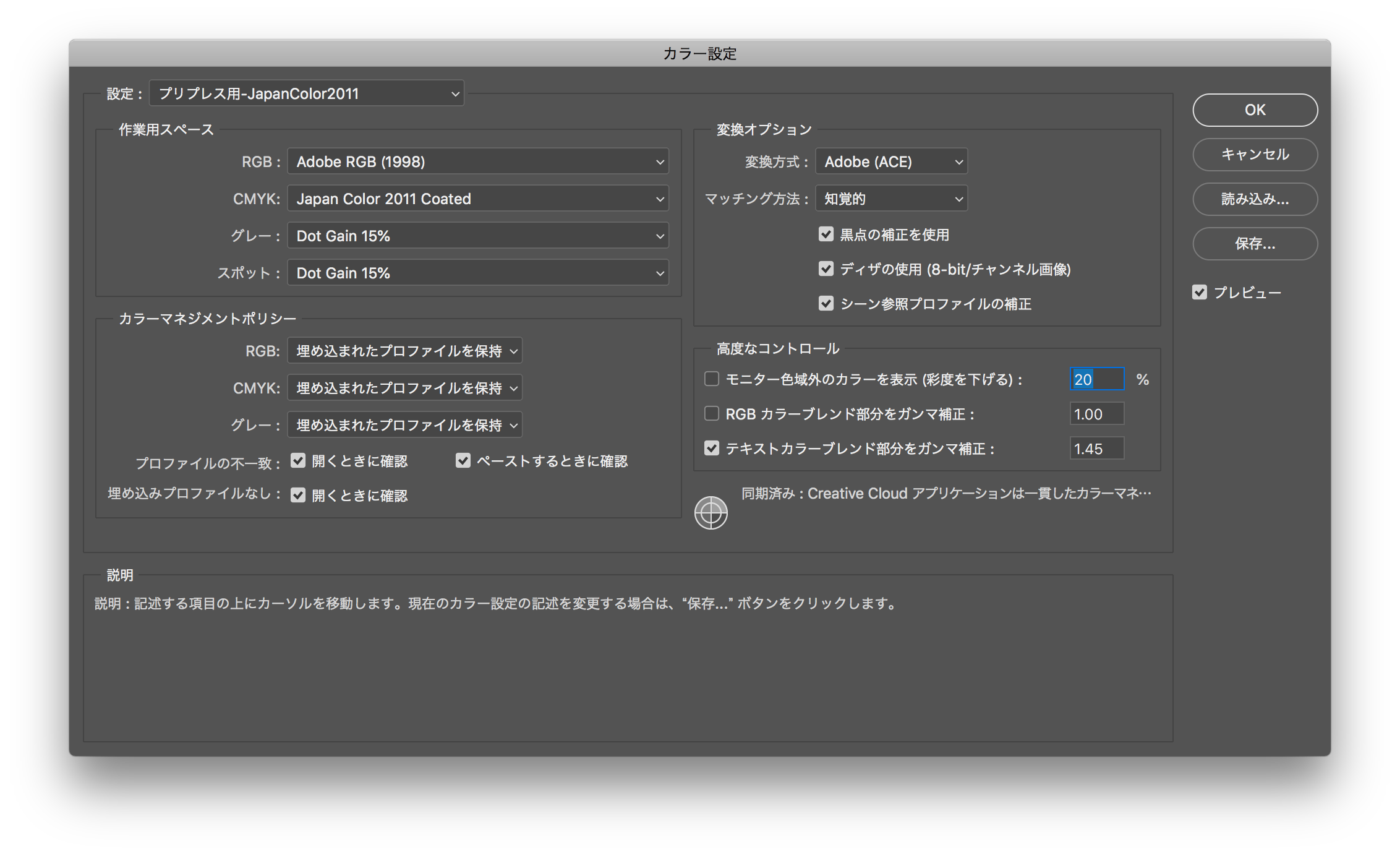1400x855 pixels.
Task: Click the 高度なコントロール section heading
Action: click(778, 348)
